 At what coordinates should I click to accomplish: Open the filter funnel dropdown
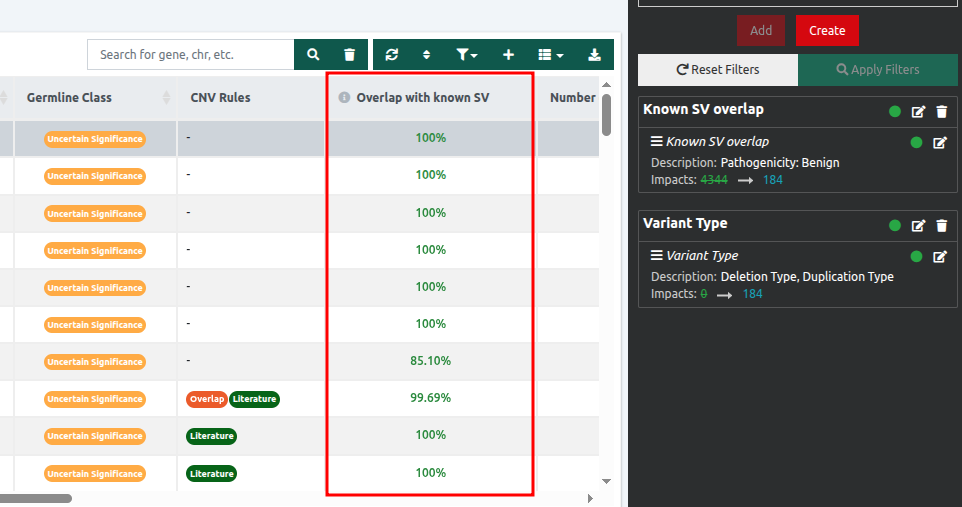tap(466, 55)
